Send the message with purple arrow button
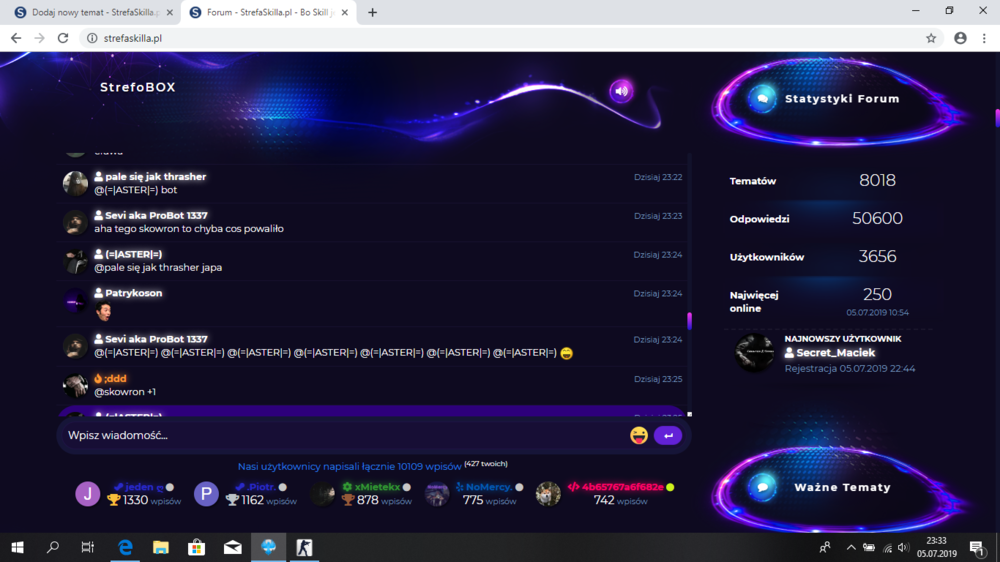The width and height of the screenshot is (1000, 562). point(668,436)
